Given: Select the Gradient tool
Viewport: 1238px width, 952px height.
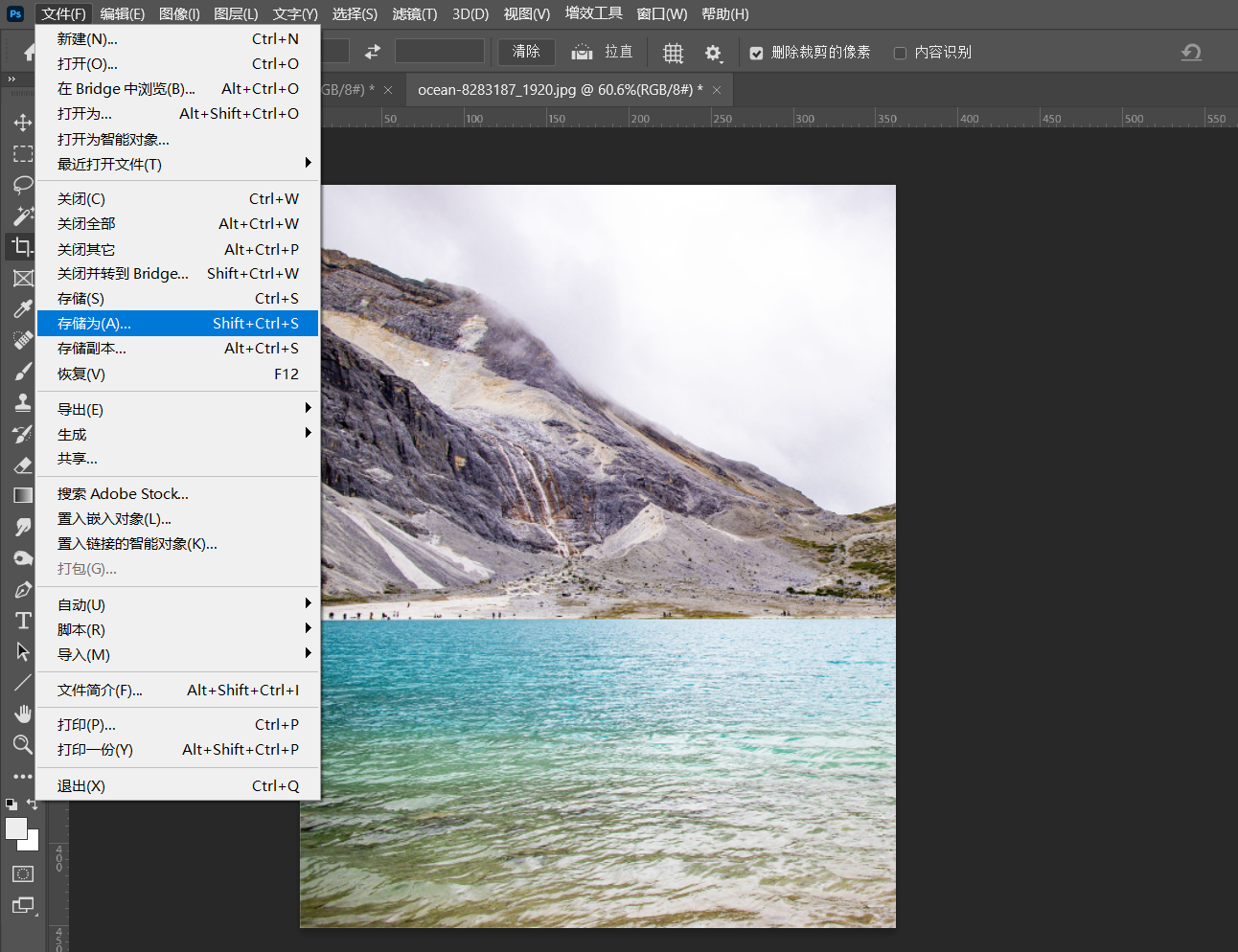Looking at the screenshot, I should [23, 495].
